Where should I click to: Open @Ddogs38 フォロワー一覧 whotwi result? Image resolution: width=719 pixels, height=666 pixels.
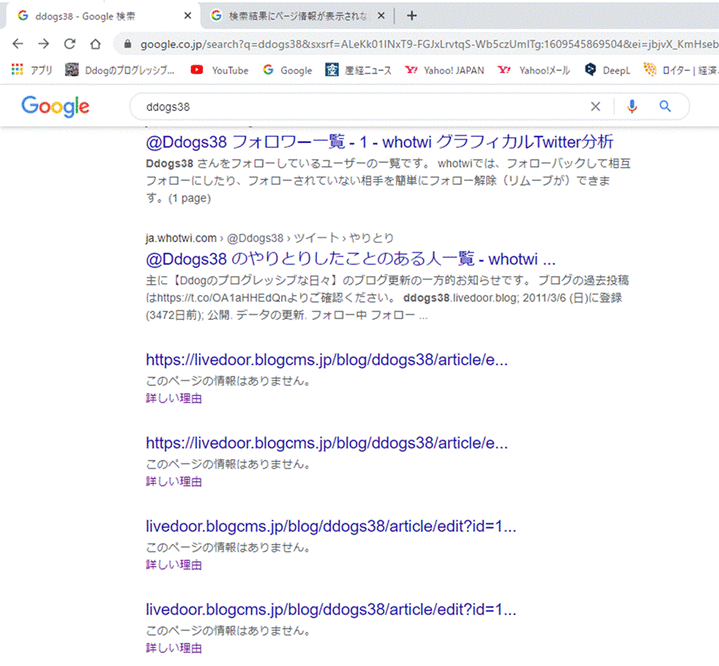379,143
